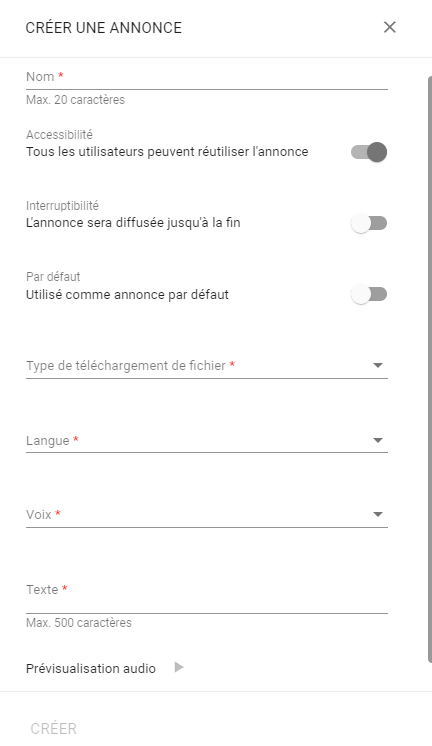This screenshot has width=432, height=746.
Task: Click the CRÉER UNE ANNONCE title
Action: click(104, 28)
